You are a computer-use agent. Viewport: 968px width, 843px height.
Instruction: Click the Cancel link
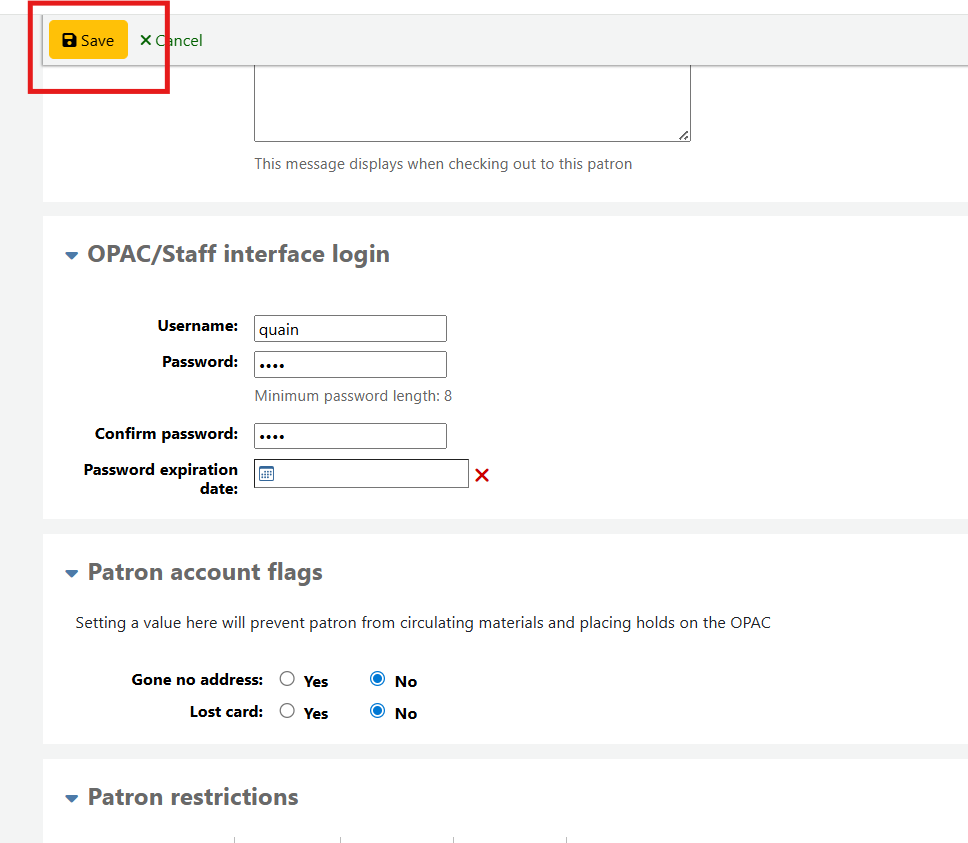[x=171, y=40]
